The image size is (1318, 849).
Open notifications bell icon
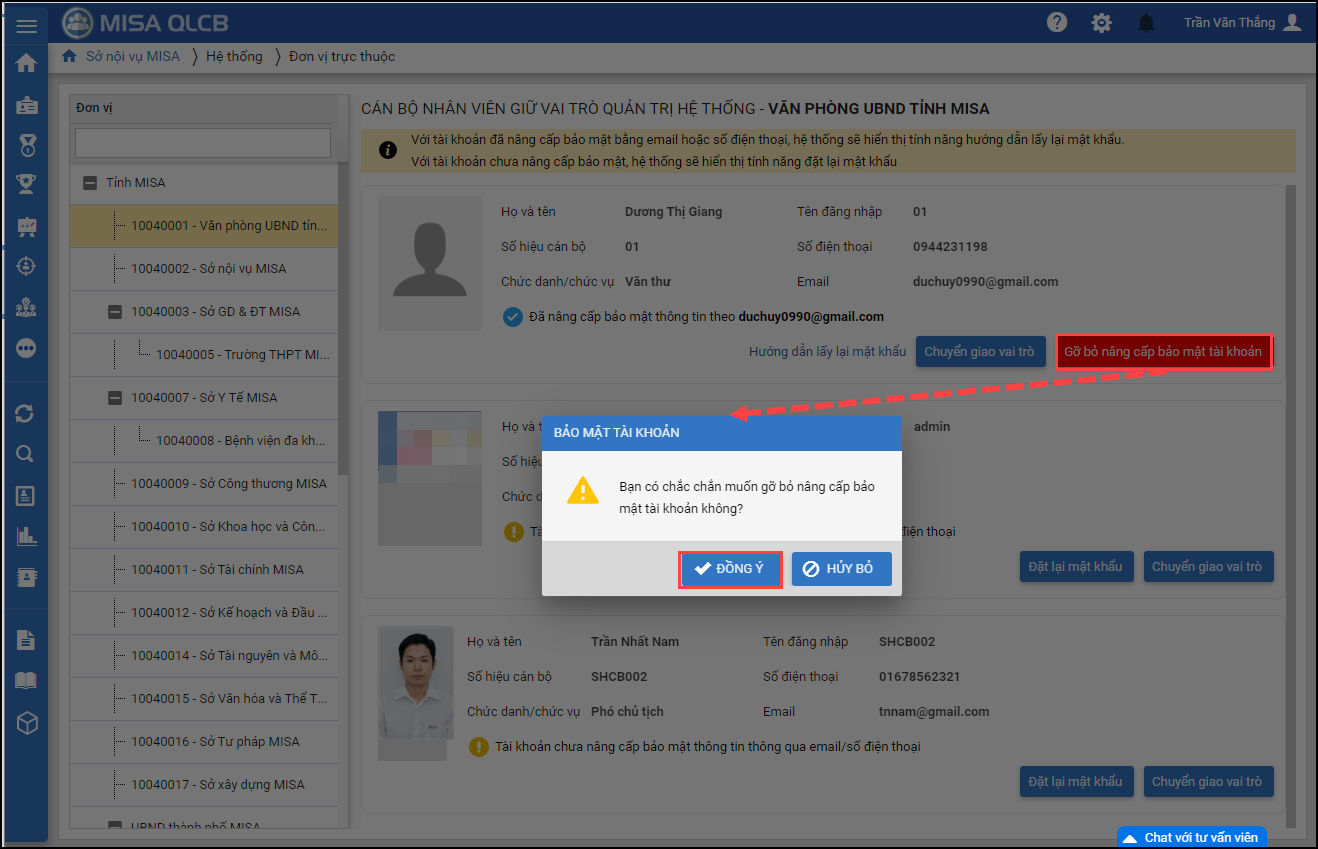[1146, 23]
